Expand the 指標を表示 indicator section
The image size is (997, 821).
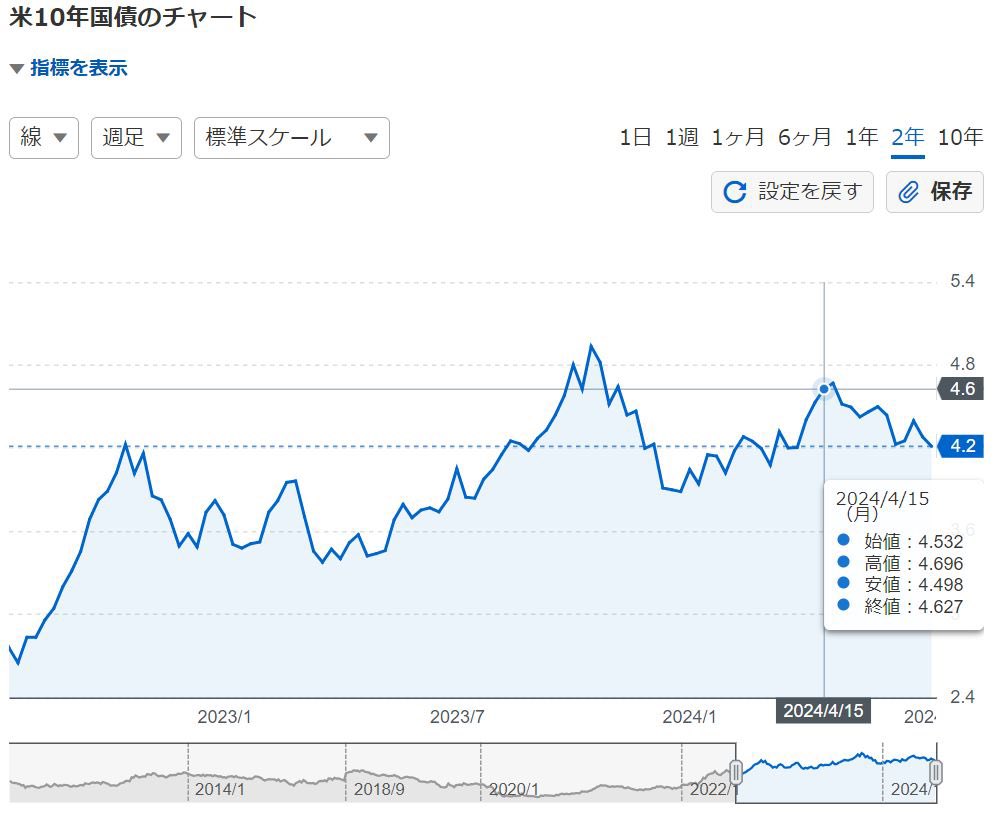[69, 68]
